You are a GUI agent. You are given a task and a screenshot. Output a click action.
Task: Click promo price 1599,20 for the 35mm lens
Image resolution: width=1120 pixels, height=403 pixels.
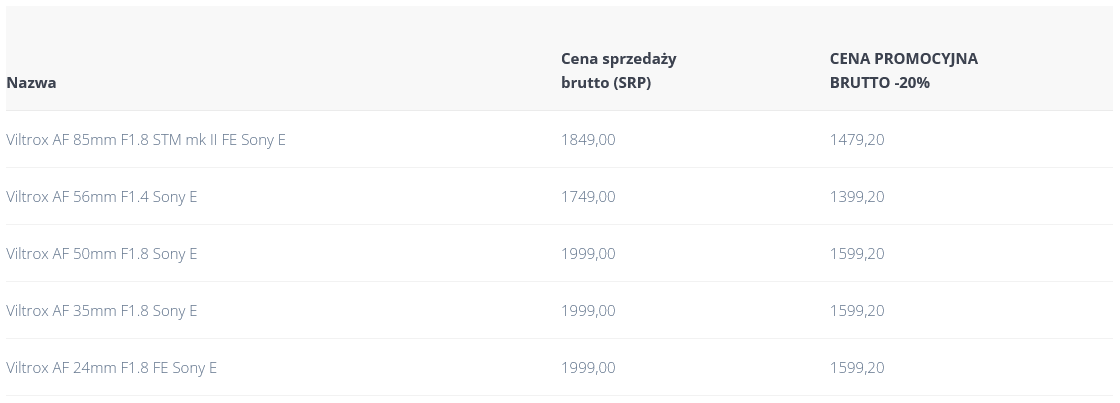(x=857, y=311)
